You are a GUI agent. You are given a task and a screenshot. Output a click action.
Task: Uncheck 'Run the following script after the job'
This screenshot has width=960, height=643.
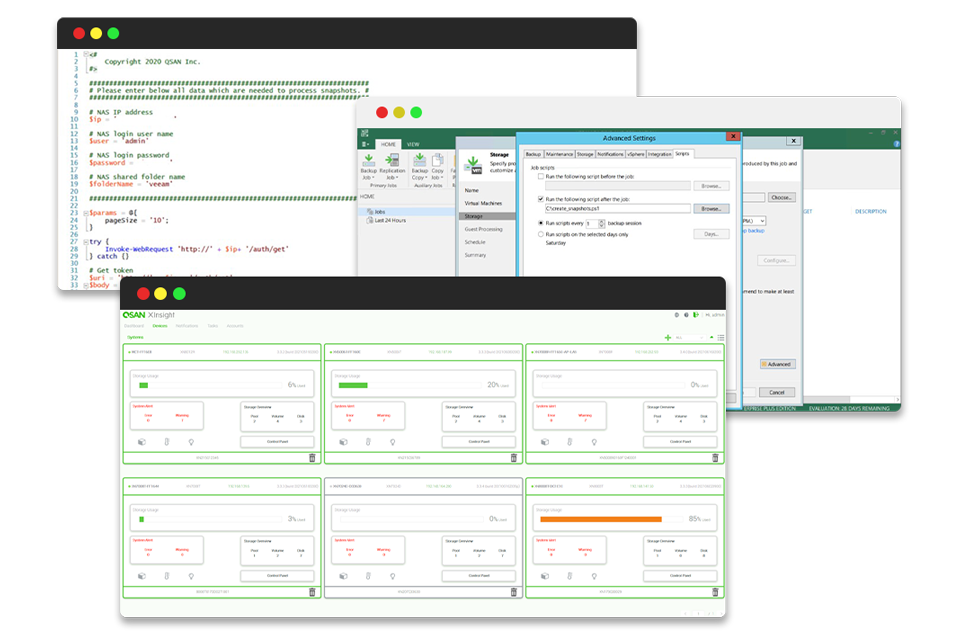541,199
